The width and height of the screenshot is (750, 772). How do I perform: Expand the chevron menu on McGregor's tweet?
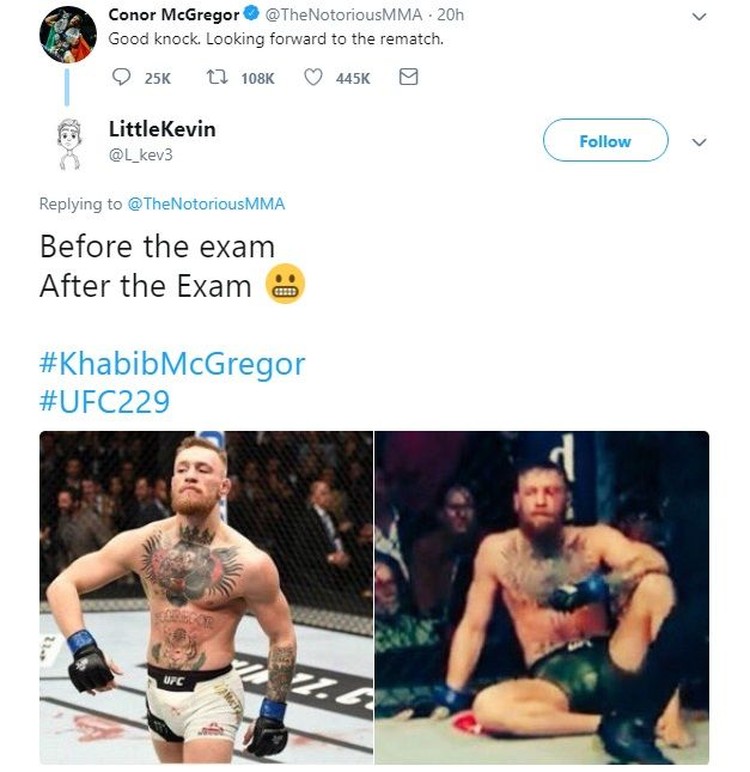(x=699, y=17)
